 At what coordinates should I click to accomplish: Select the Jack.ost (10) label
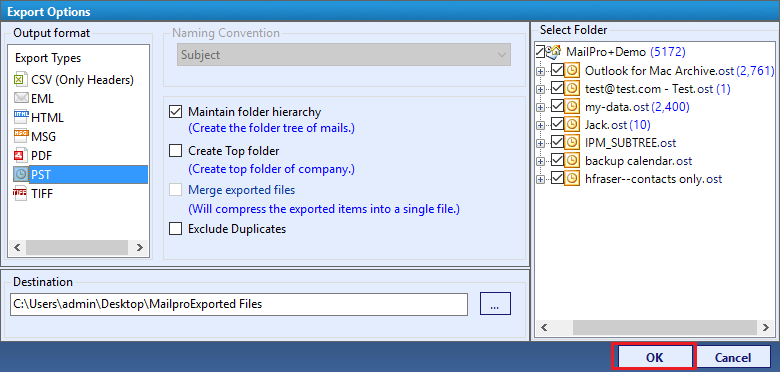point(618,124)
